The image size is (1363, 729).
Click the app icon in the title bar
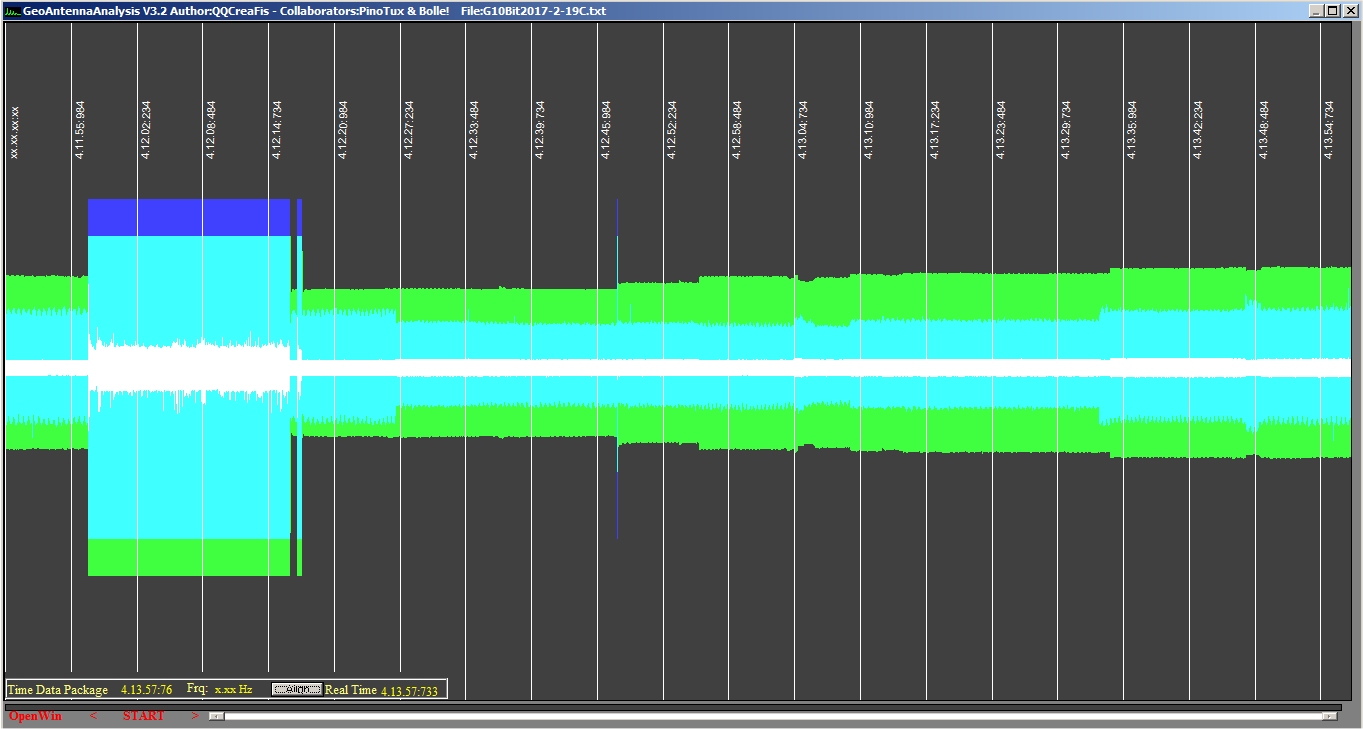tap(13, 11)
